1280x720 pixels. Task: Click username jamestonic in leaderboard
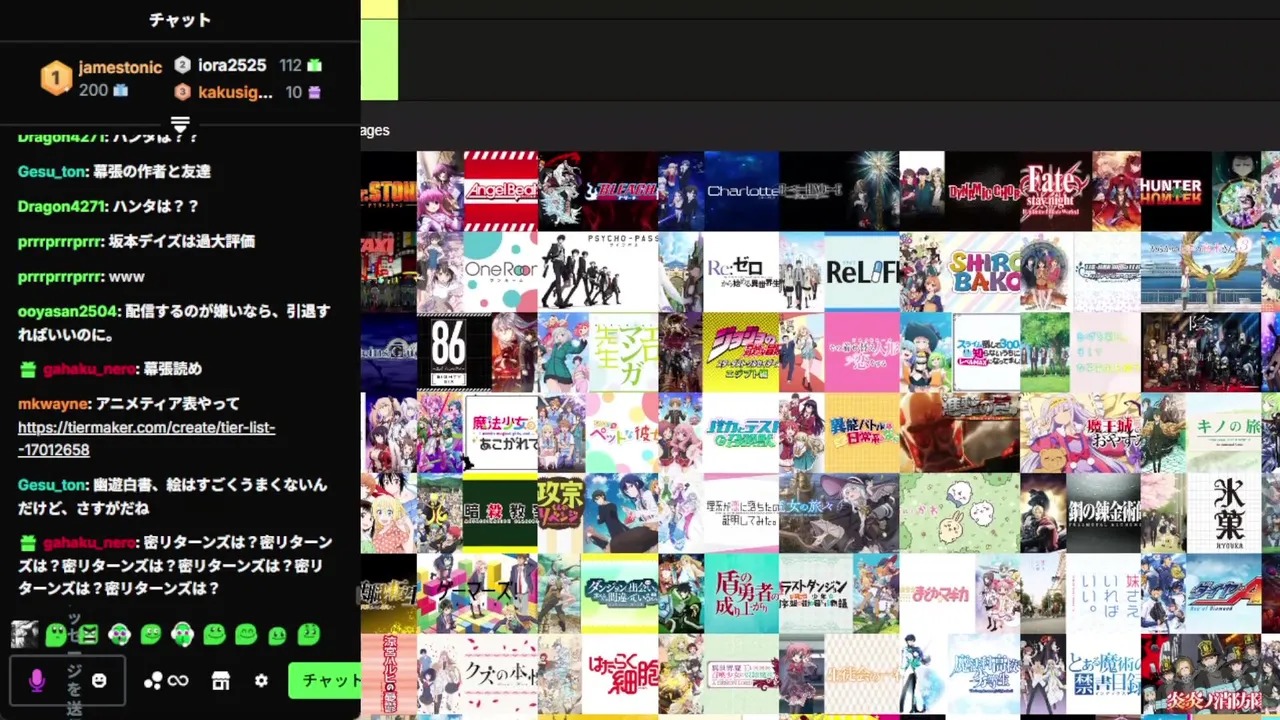coord(120,67)
